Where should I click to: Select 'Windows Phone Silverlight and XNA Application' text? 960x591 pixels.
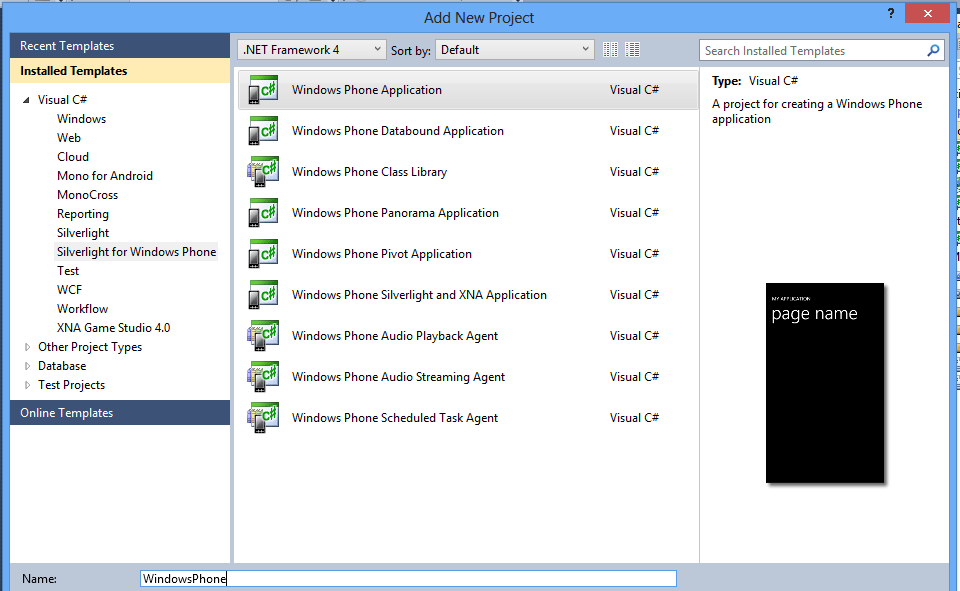(x=419, y=295)
